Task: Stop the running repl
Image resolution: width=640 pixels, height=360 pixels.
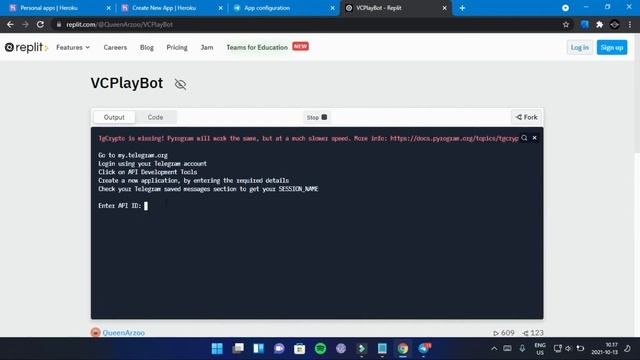Action: (x=317, y=117)
